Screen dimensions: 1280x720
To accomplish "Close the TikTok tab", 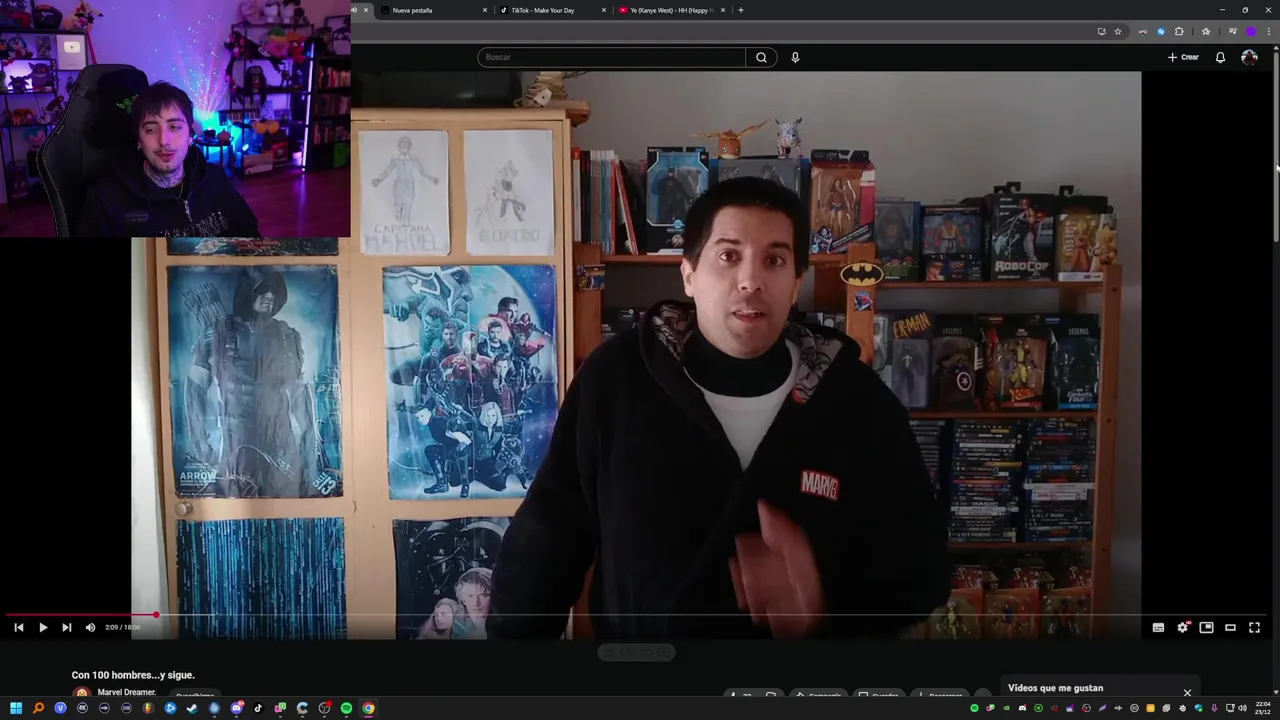I will [x=604, y=10].
